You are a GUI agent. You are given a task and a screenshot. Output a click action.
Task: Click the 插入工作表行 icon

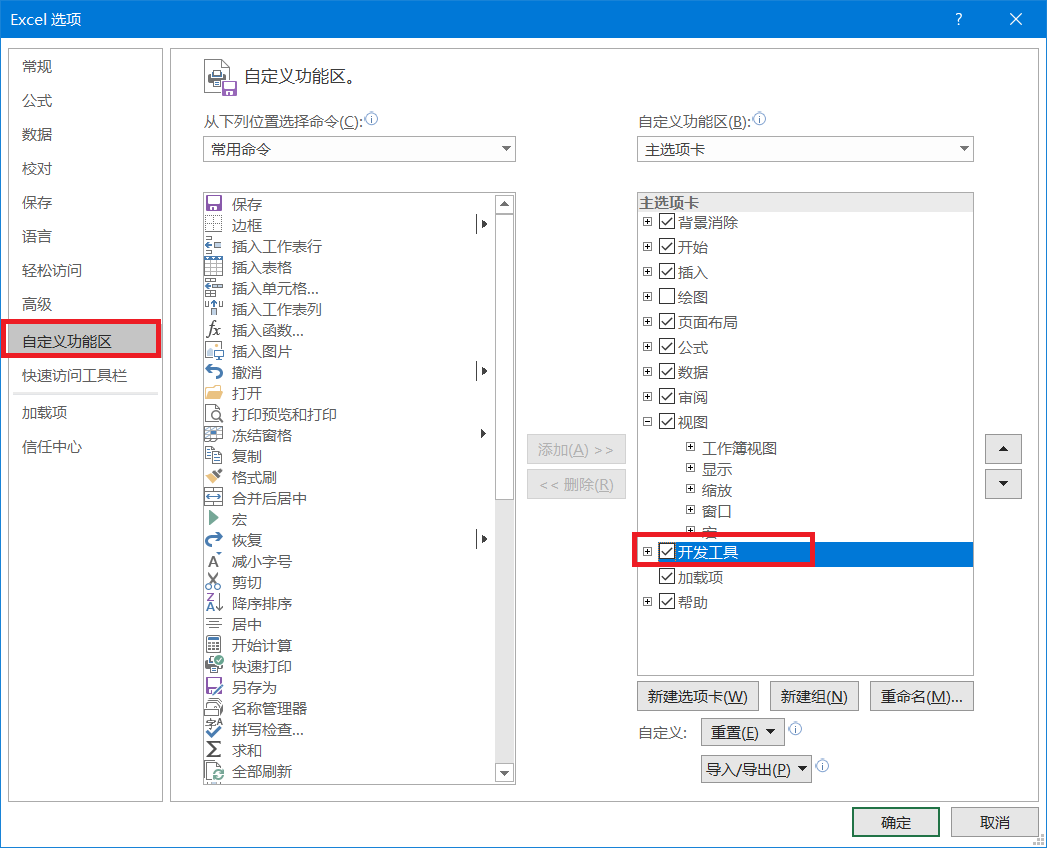214,246
